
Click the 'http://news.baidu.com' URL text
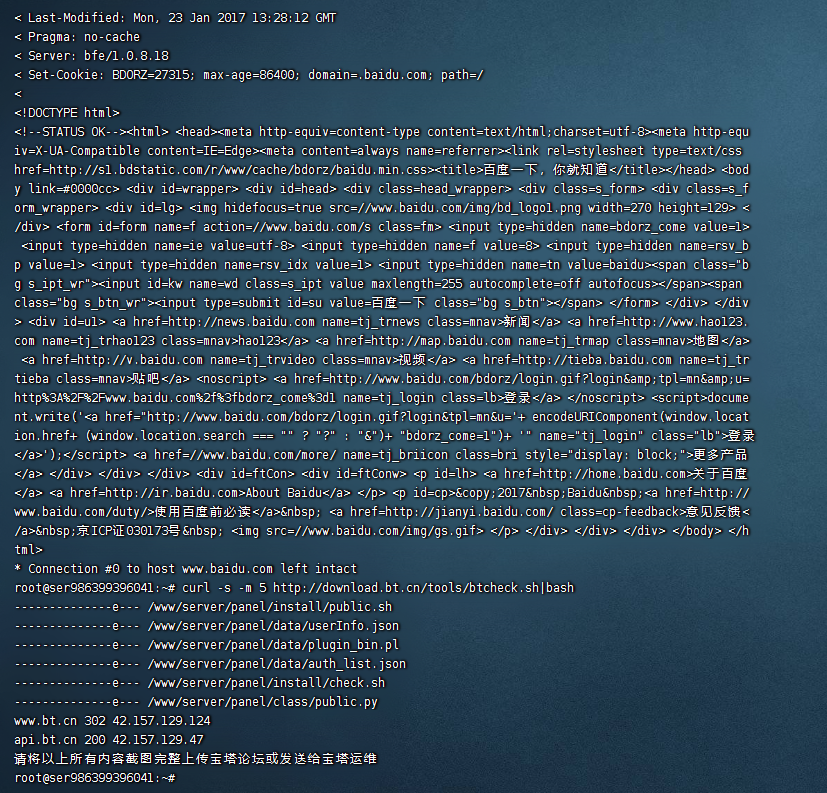pos(242,322)
